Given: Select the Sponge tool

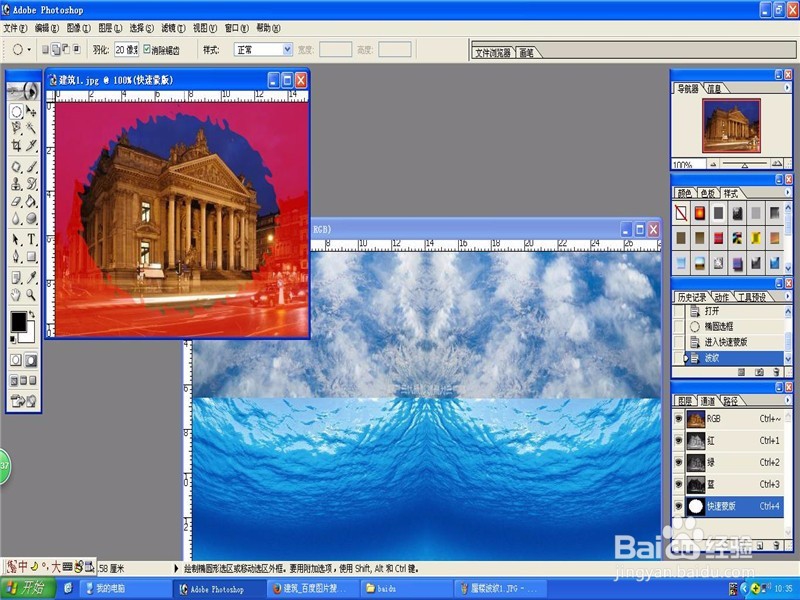Looking at the screenshot, I should pos(31,218).
